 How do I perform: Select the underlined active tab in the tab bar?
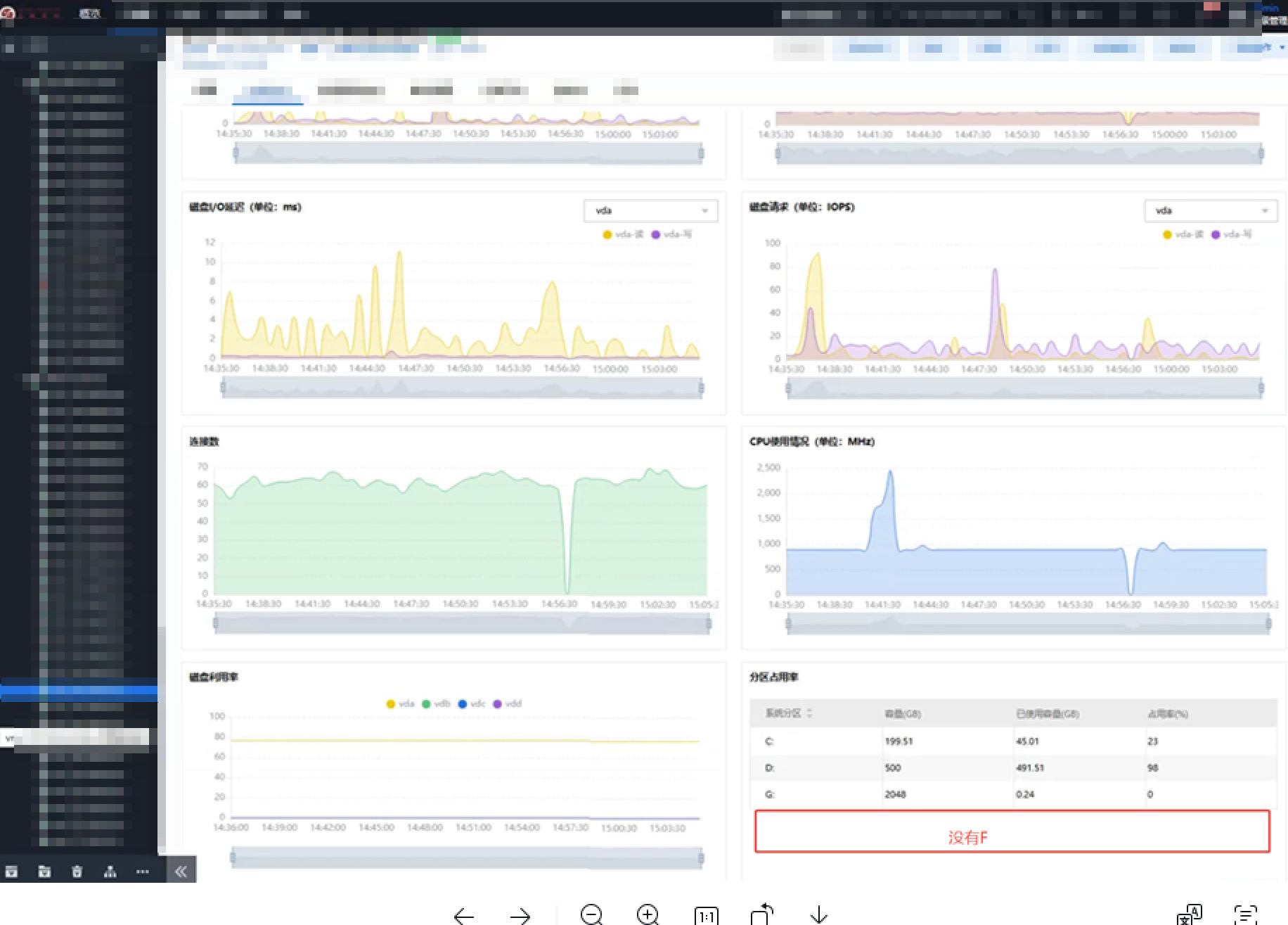point(267,91)
